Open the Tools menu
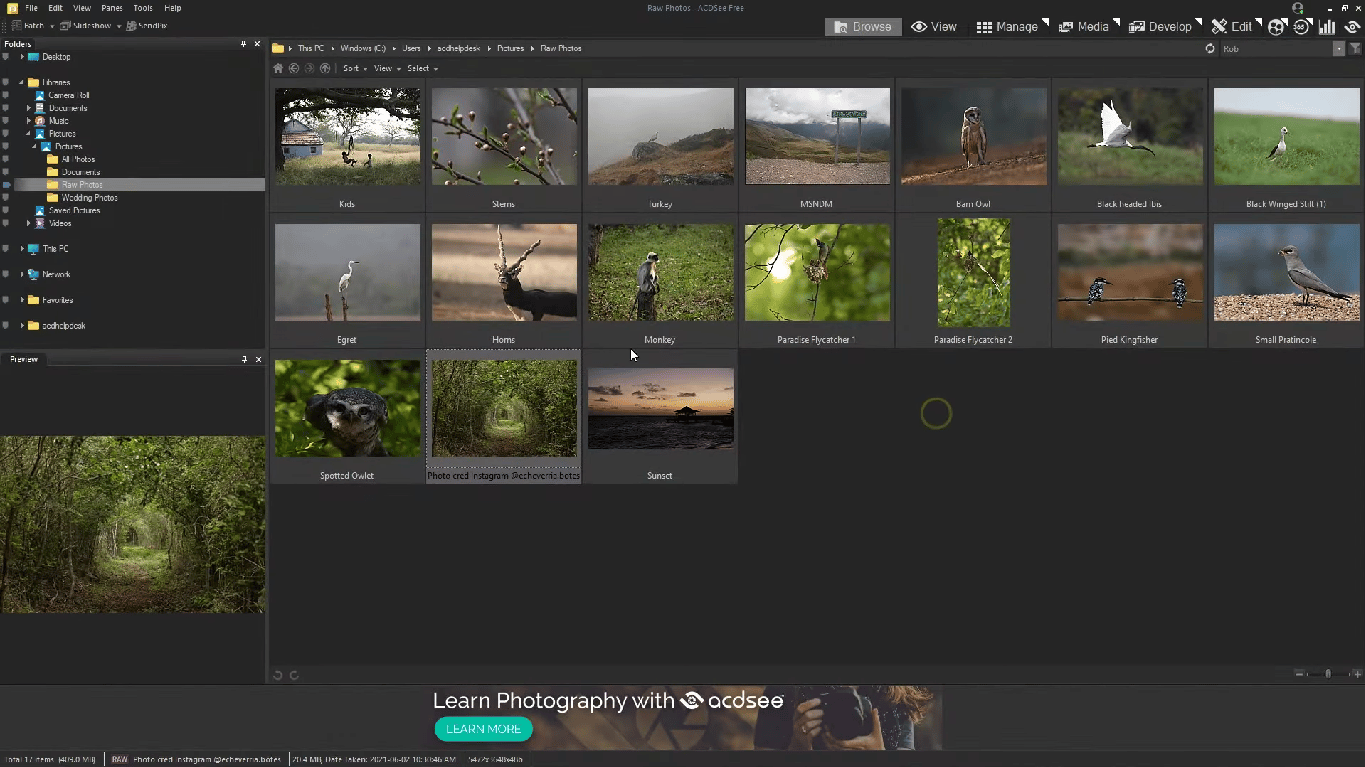1365x767 pixels. tap(143, 8)
